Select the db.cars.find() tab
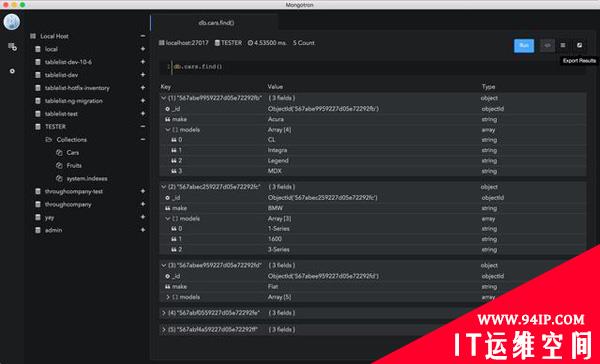 click(215, 23)
